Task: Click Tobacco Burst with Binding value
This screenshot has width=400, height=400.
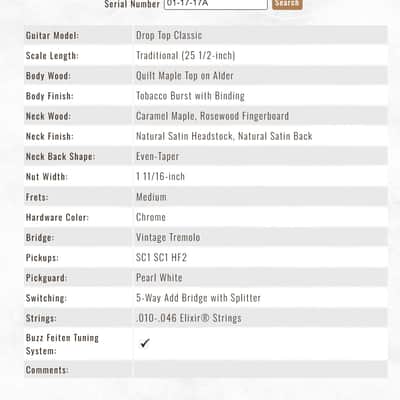Action: [x=190, y=96]
